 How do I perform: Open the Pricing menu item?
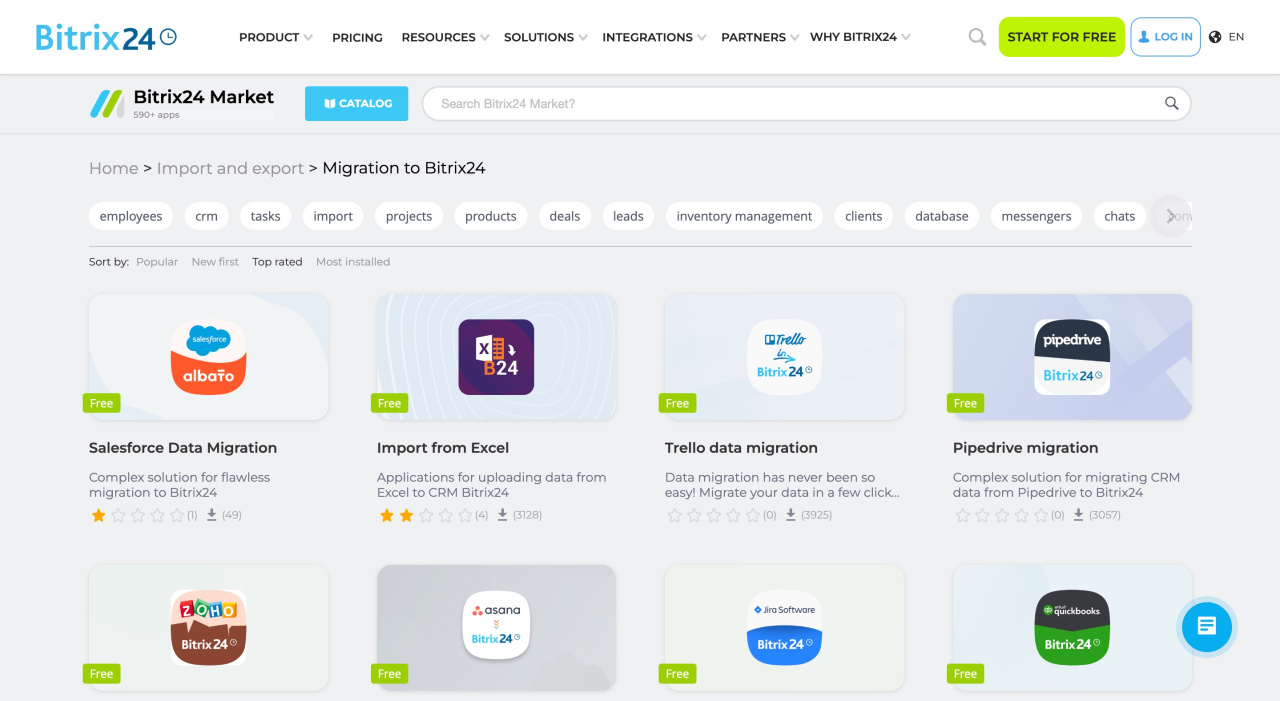357,37
